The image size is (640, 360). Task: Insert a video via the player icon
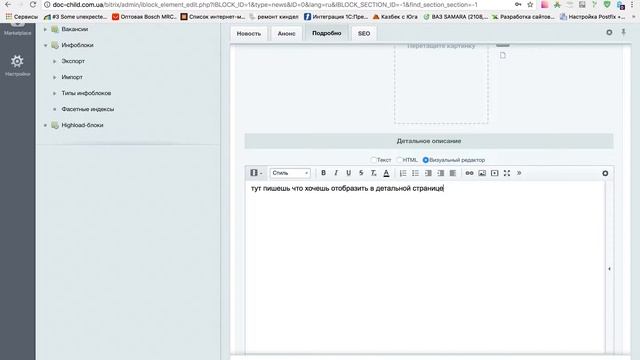pos(495,173)
